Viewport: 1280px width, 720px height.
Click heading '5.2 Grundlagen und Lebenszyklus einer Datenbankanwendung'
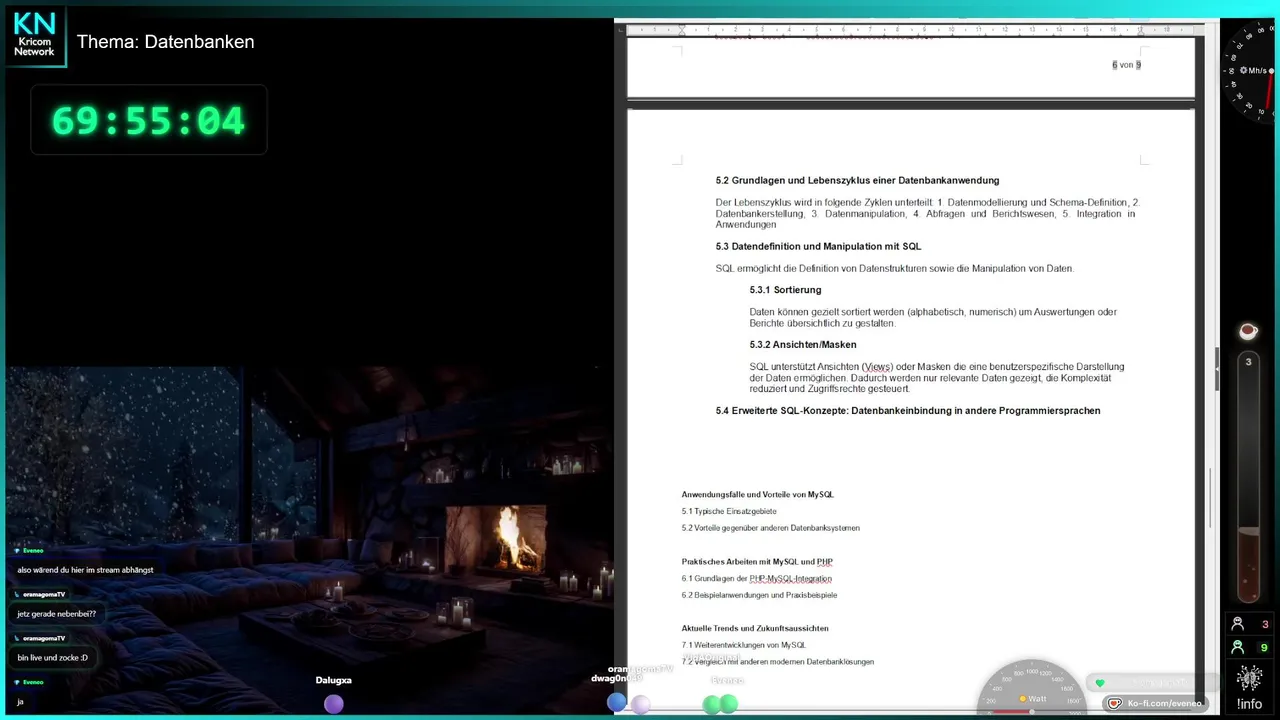pyautogui.click(x=857, y=181)
